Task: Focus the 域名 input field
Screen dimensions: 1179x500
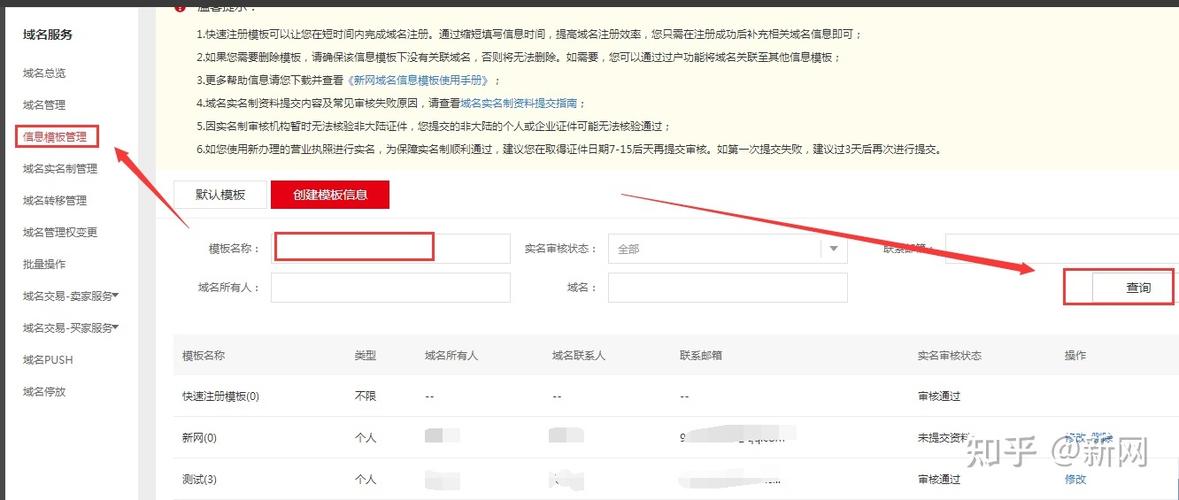Action: pos(728,287)
